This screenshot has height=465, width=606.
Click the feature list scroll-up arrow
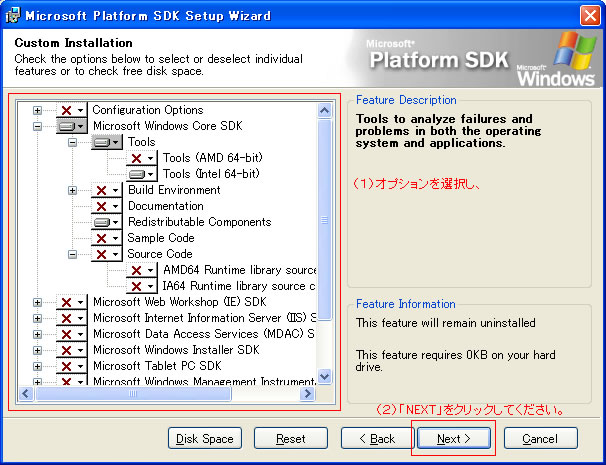pyautogui.click(x=324, y=111)
